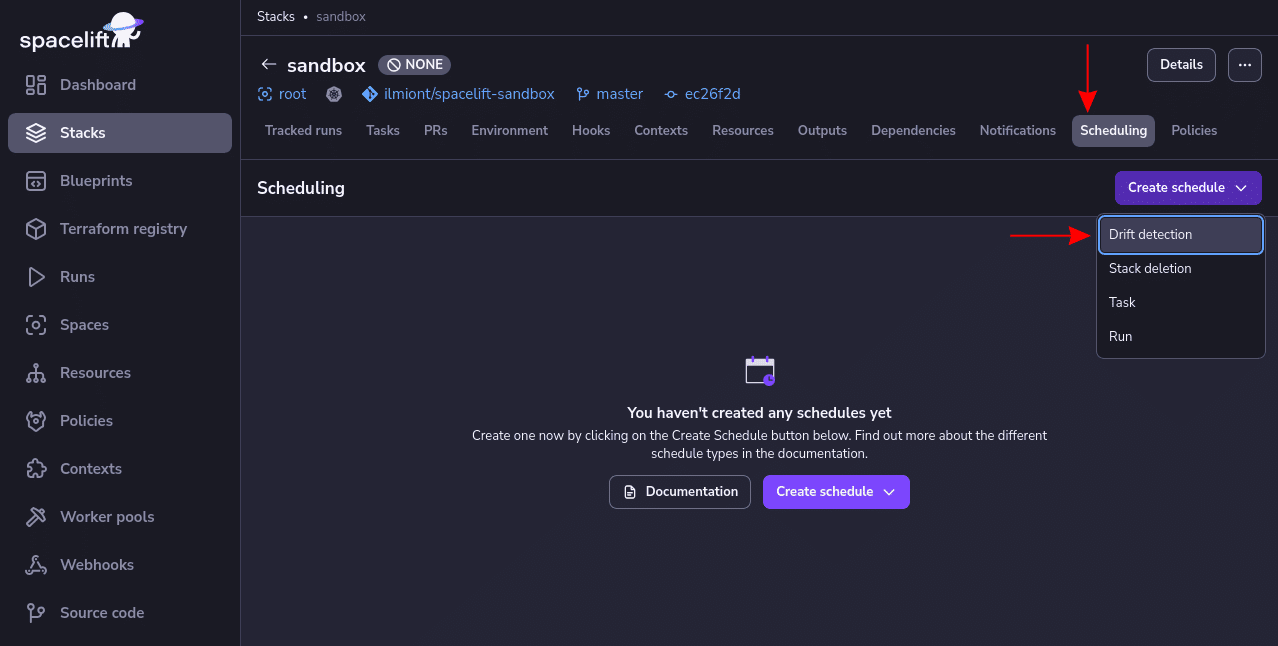The width and height of the screenshot is (1278, 646).
Task: Open the Policies tab in the stack
Action: [1194, 131]
